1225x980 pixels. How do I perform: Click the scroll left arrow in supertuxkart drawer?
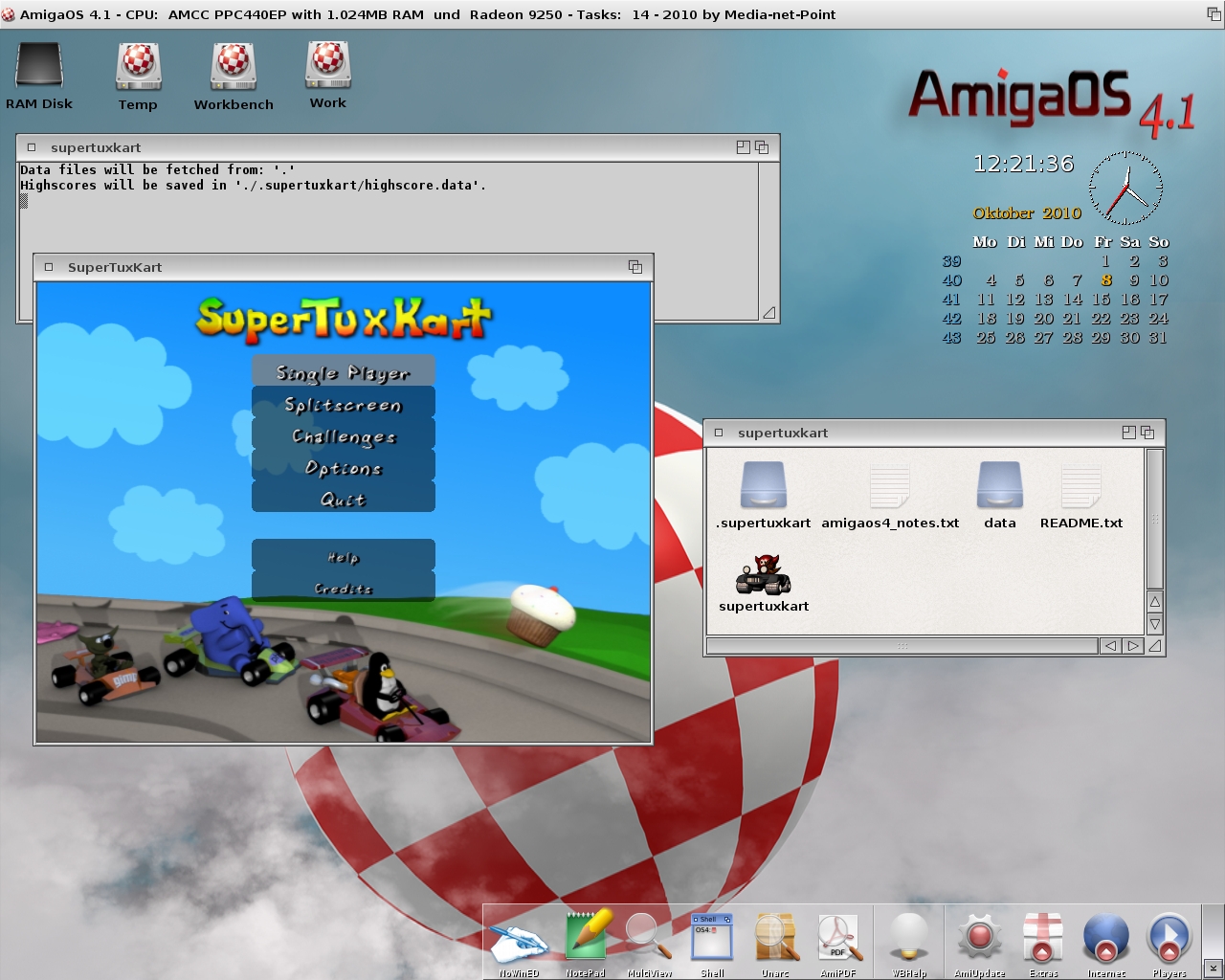click(x=1110, y=646)
